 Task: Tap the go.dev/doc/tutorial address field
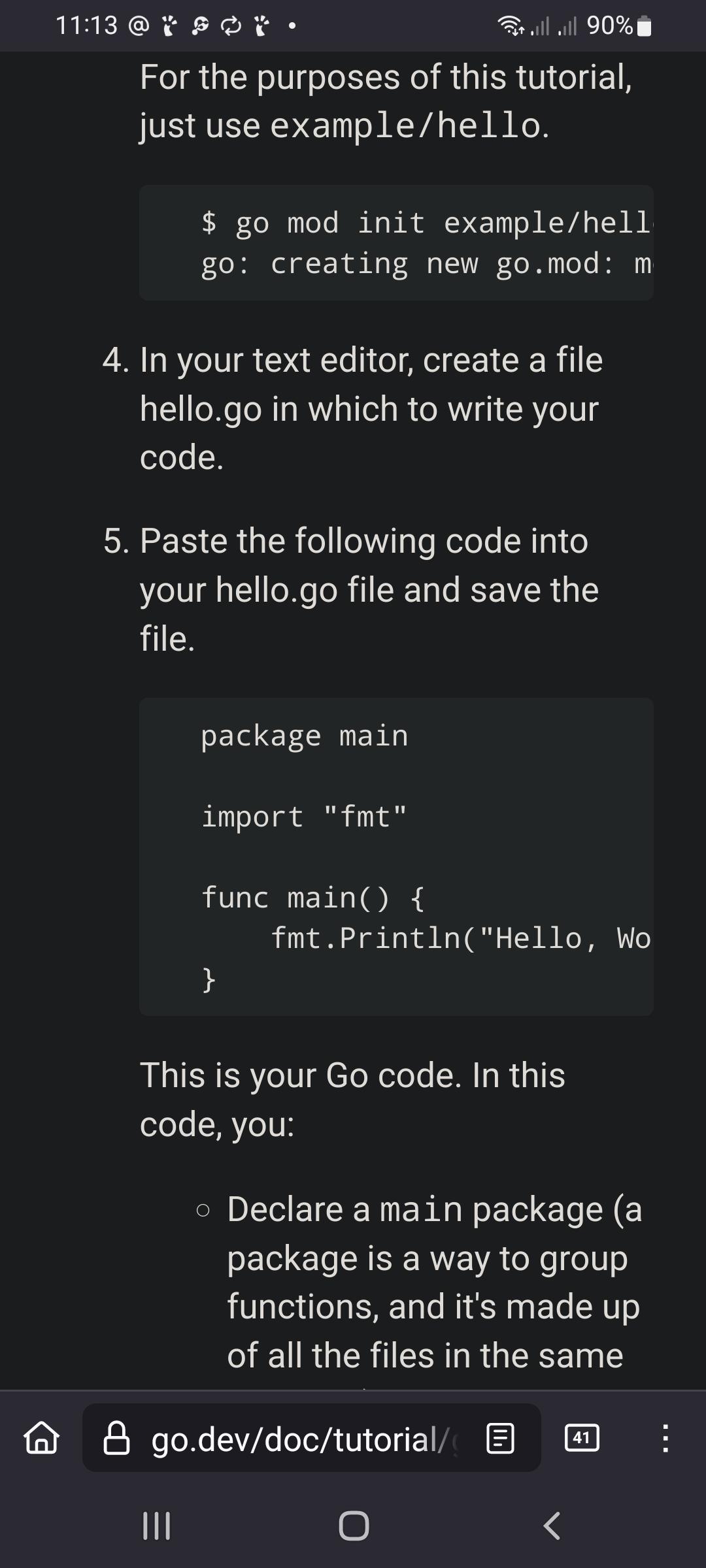[312, 1438]
